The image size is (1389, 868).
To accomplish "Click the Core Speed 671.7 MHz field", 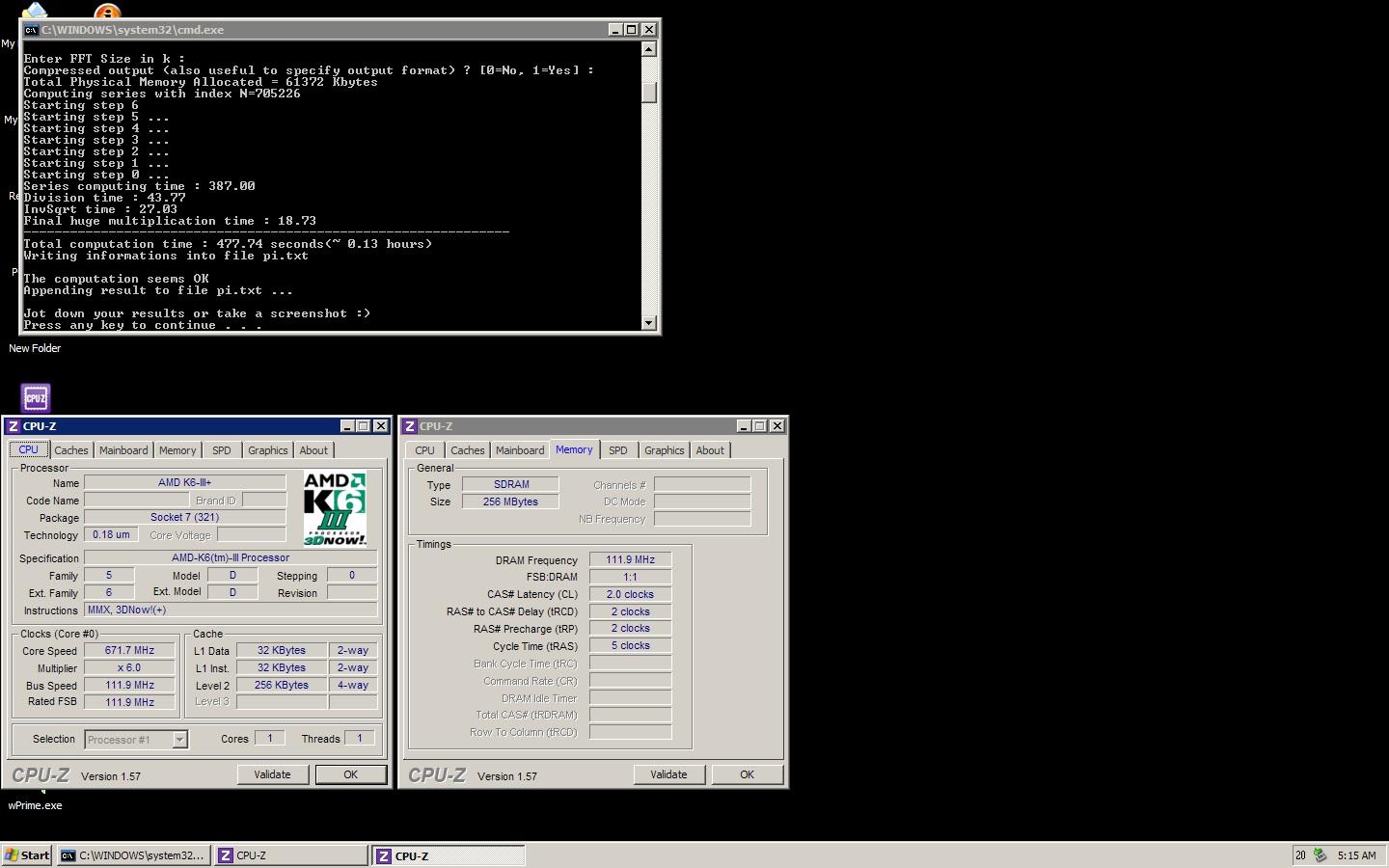I will click(x=130, y=650).
